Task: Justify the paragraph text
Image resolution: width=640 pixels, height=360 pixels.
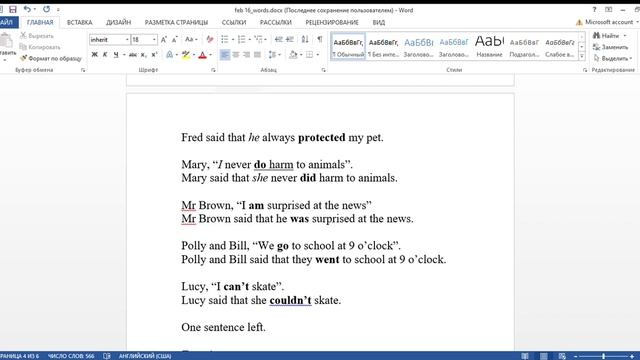Action: (257, 55)
